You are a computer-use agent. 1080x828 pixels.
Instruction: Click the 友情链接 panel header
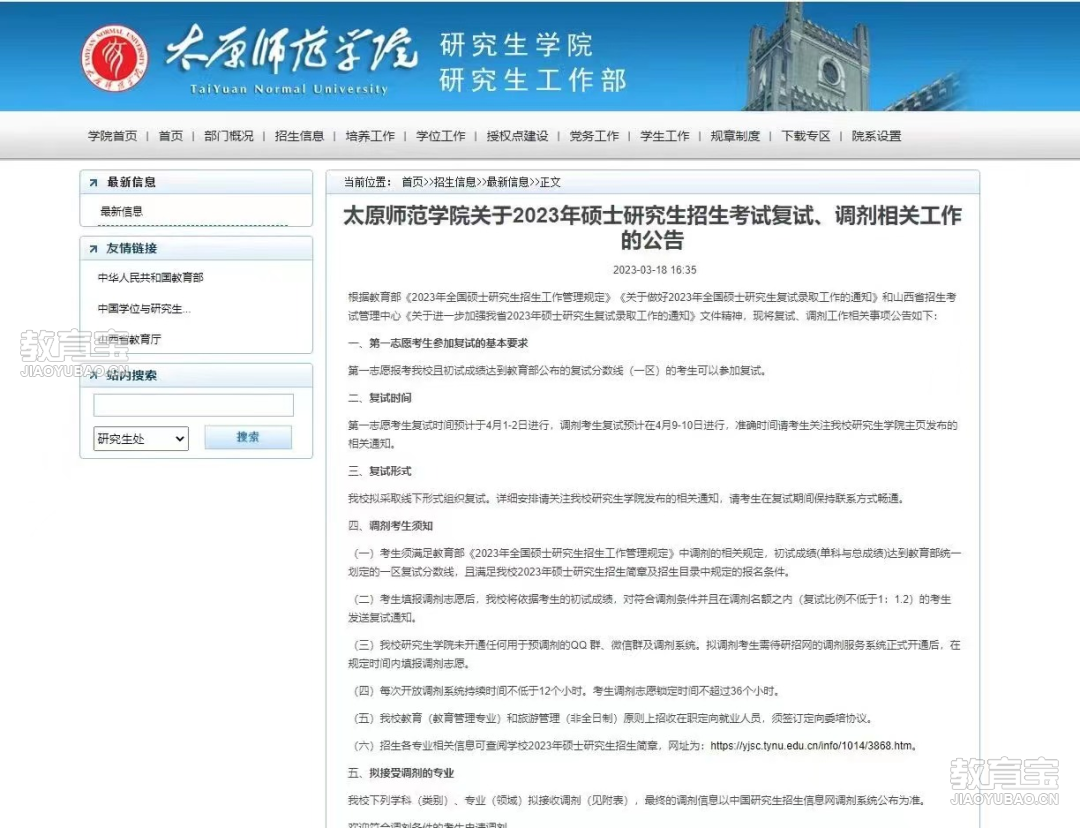196,249
